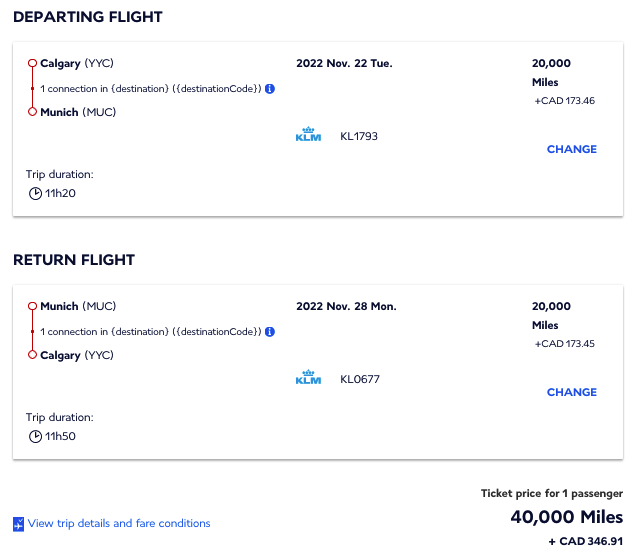Viewport: 642px width, 556px height.
Task: Click the Munich origin marker in the return flight
Action: (32, 307)
